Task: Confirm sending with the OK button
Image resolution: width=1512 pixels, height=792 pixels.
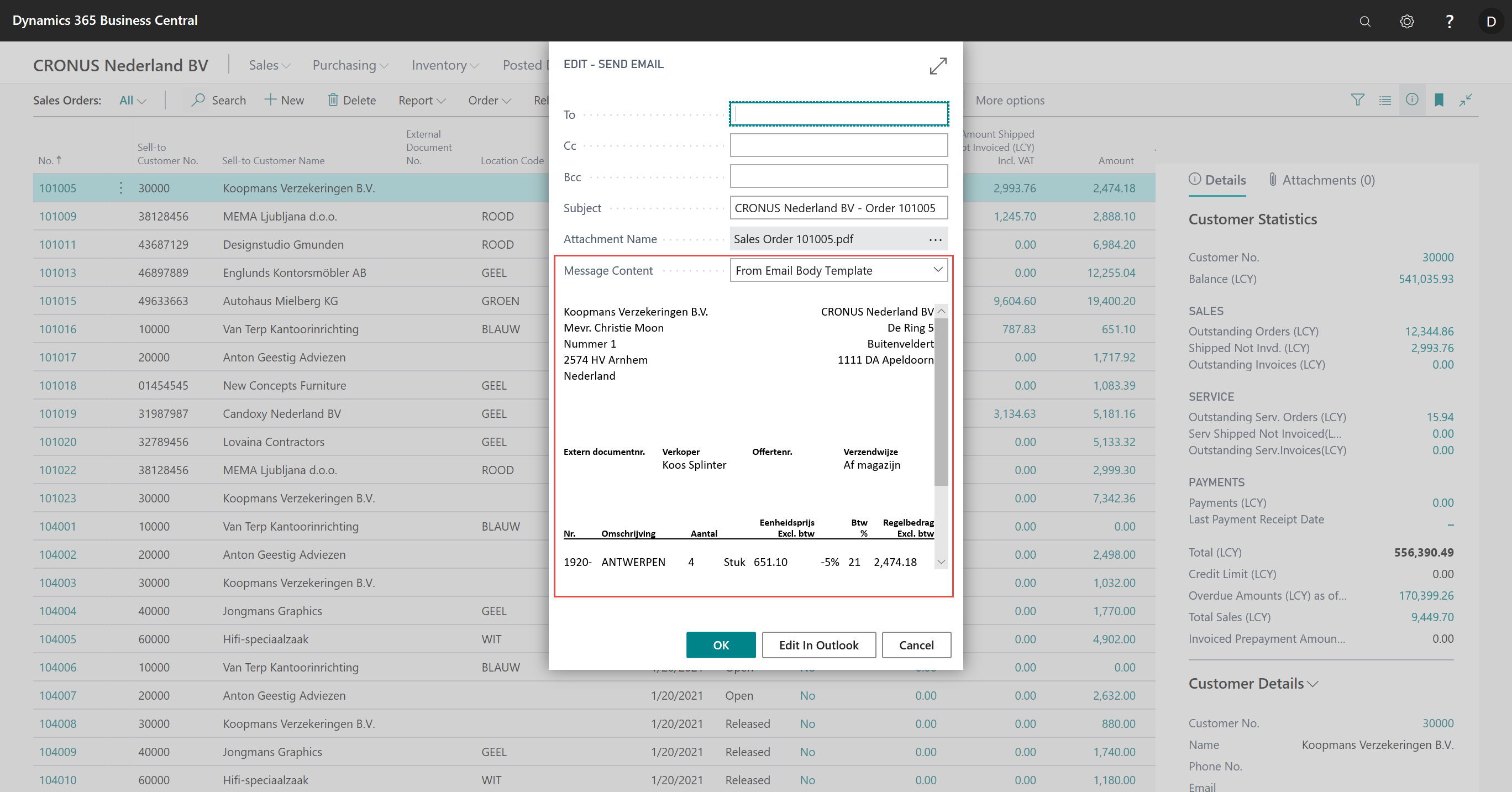Action: coord(721,645)
